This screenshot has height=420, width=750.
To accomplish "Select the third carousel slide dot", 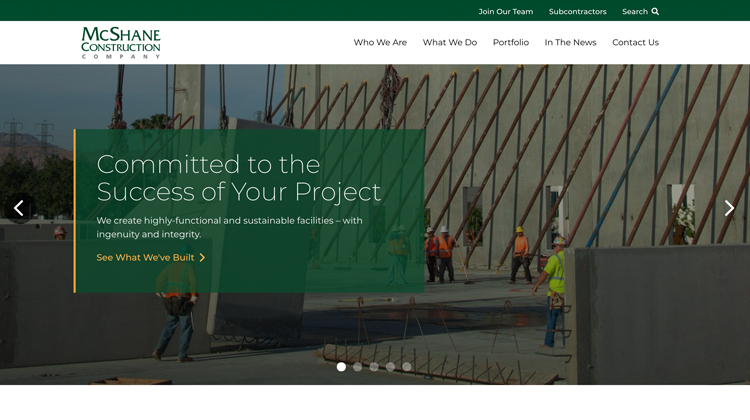I will [374, 366].
